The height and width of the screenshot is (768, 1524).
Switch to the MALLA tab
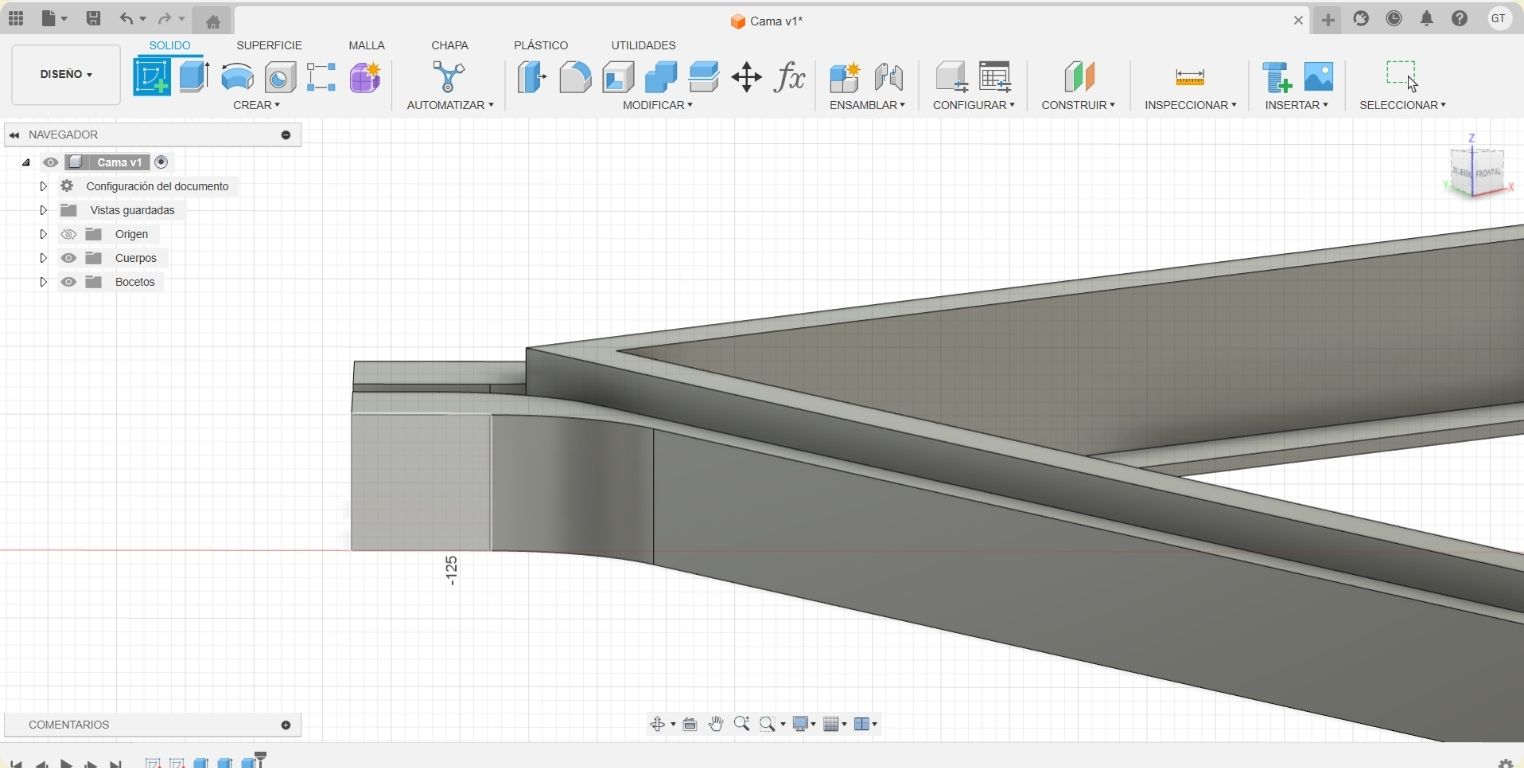(x=366, y=45)
